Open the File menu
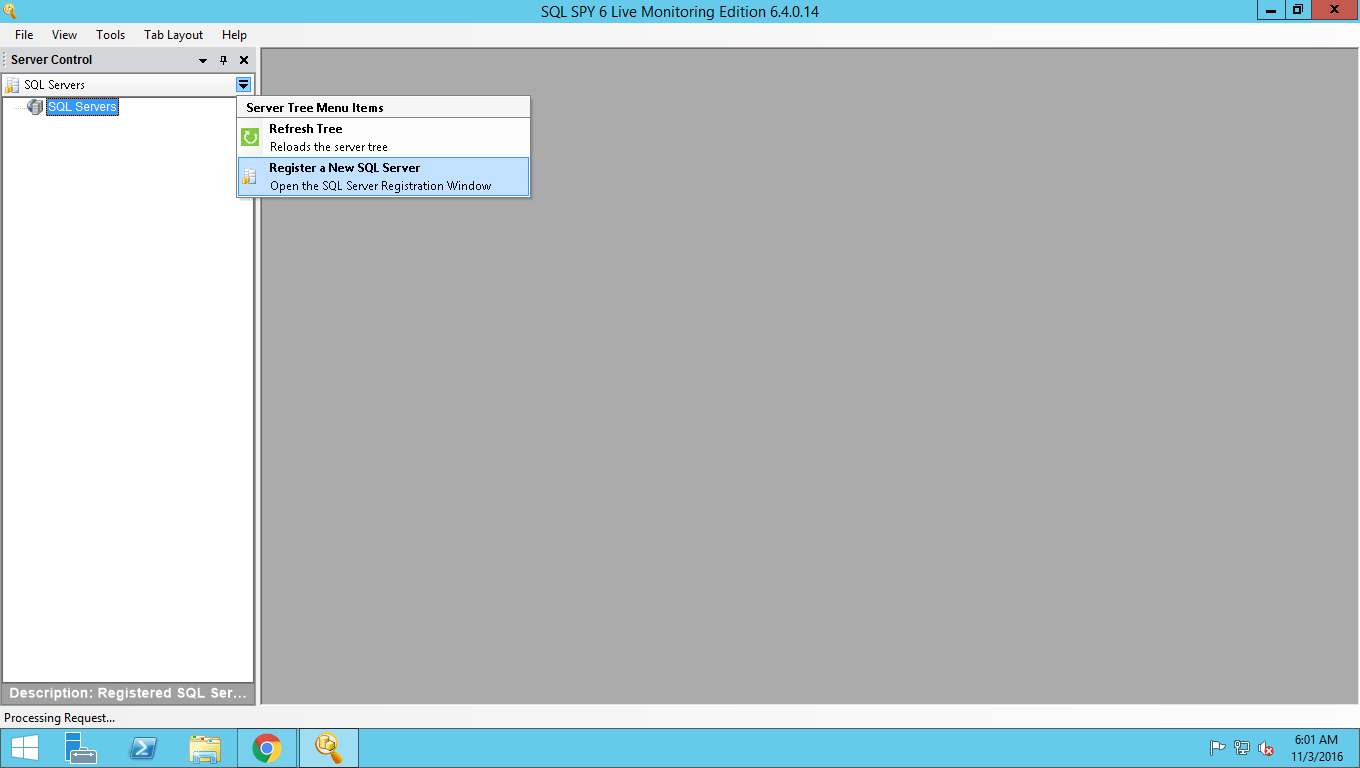The height and width of the screenshot is (768, 1360). click(24, 35)
